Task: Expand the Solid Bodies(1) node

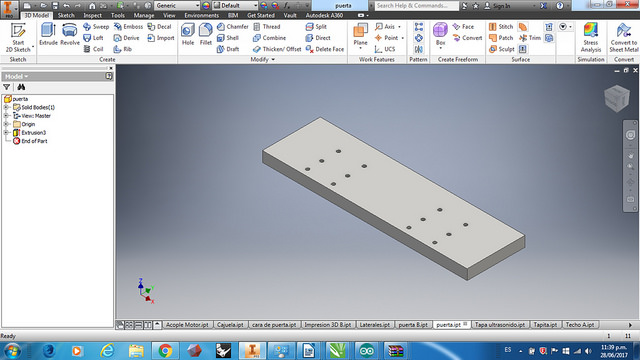Action: [x=6, y=107]
